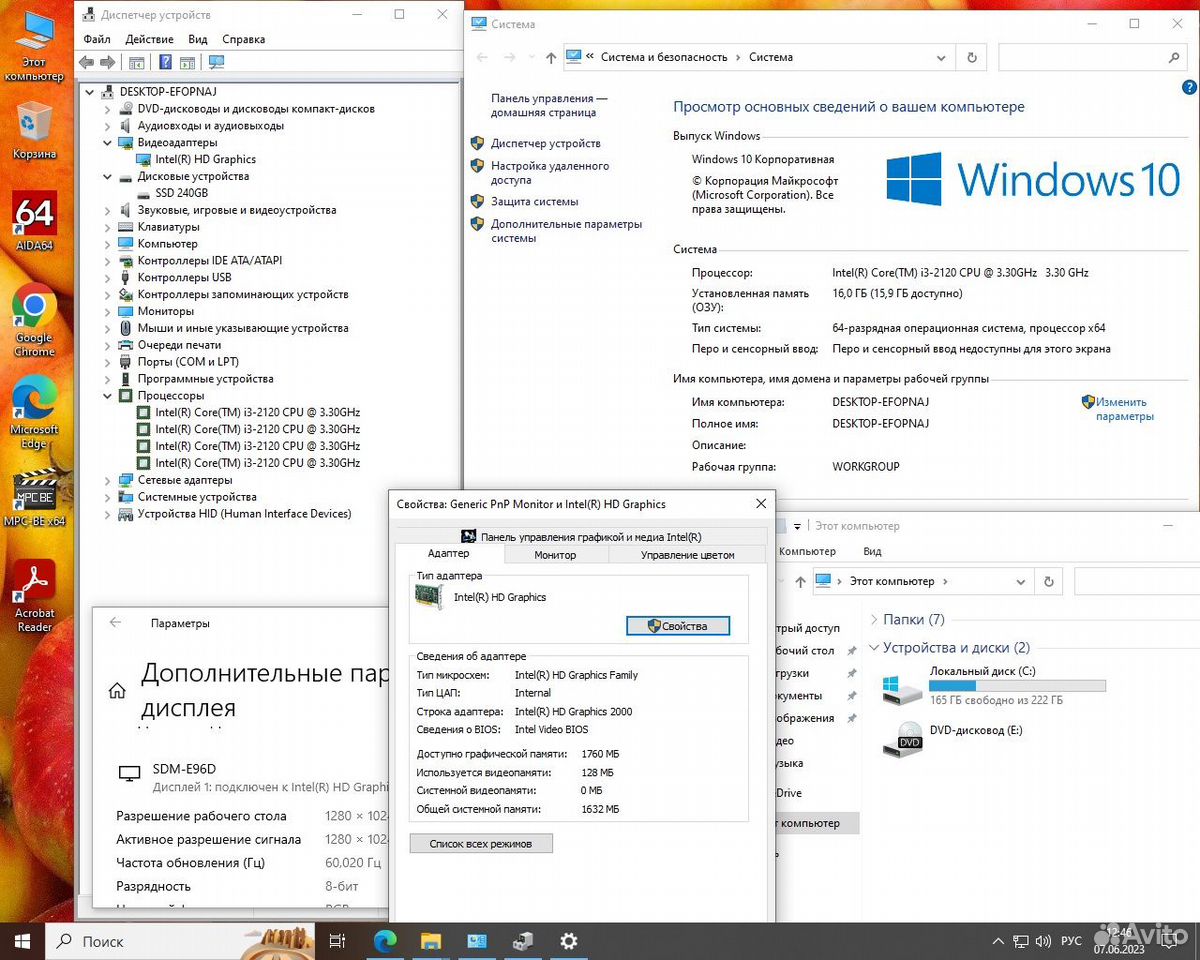Click Local disk (C:) usage bar
This screenshot has width=1200, height=960.
coord(1017,686)
